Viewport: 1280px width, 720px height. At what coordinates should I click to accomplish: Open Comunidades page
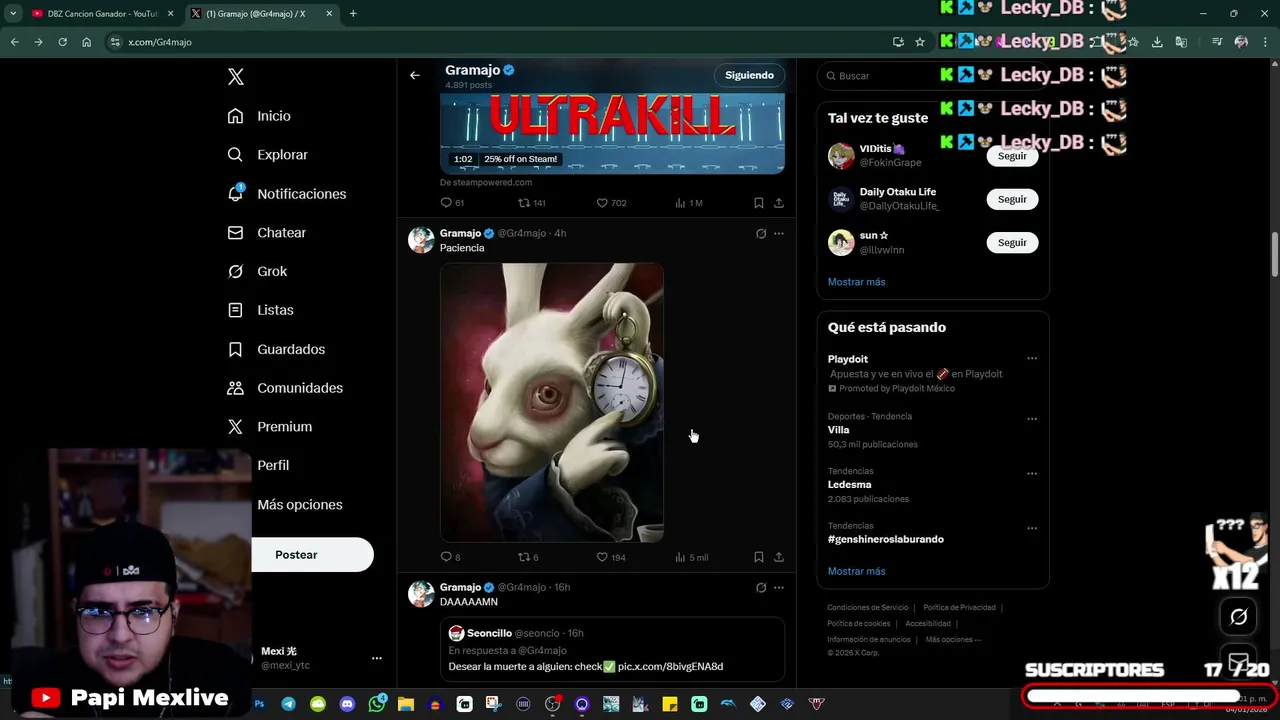click(285, 388)
